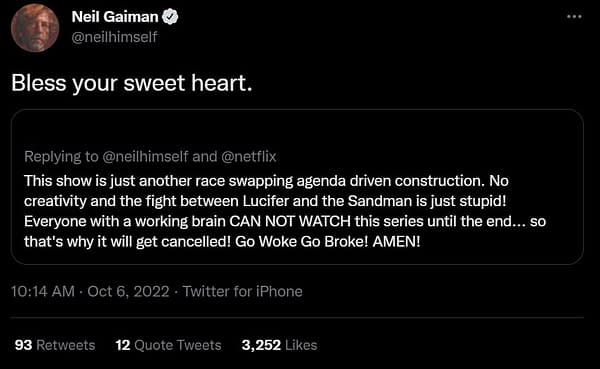Click the quote tweets count number 12
Screen dimensions: 600x369
pos(123,345)
